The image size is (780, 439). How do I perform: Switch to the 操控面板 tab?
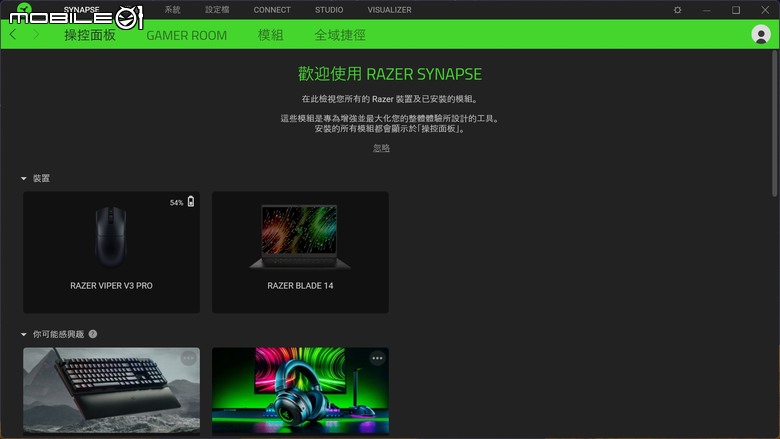[90, 35]
